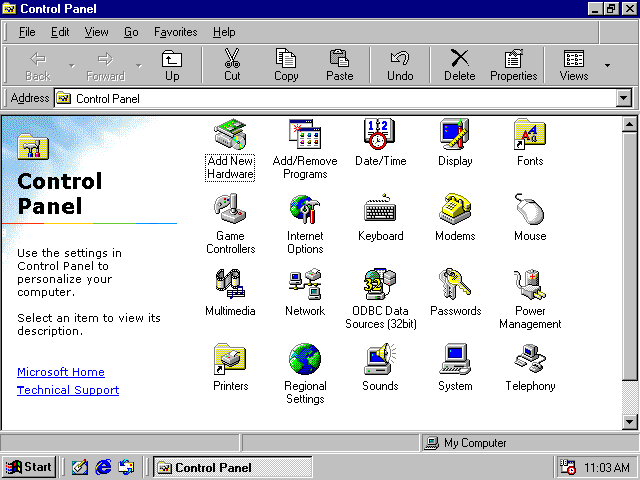Viewport: 640px width, 480px height.
Task: Open the Edit menu
Action: click(60, 32)
